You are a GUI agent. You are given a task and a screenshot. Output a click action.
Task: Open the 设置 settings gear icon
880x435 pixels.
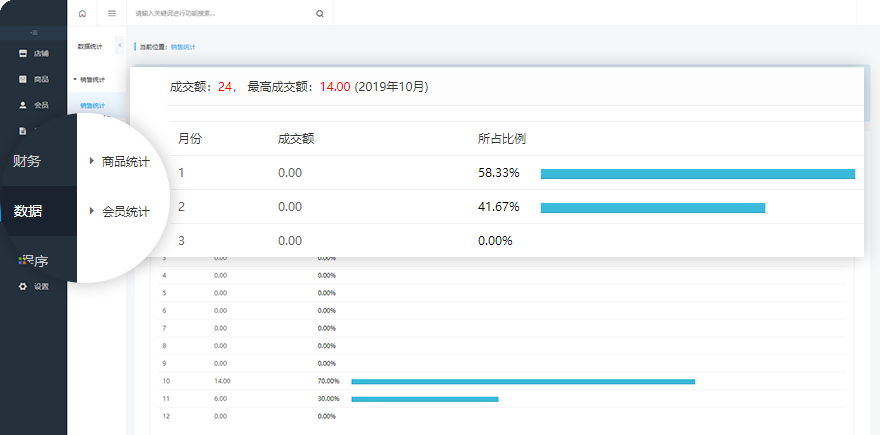tap(23, 286)
